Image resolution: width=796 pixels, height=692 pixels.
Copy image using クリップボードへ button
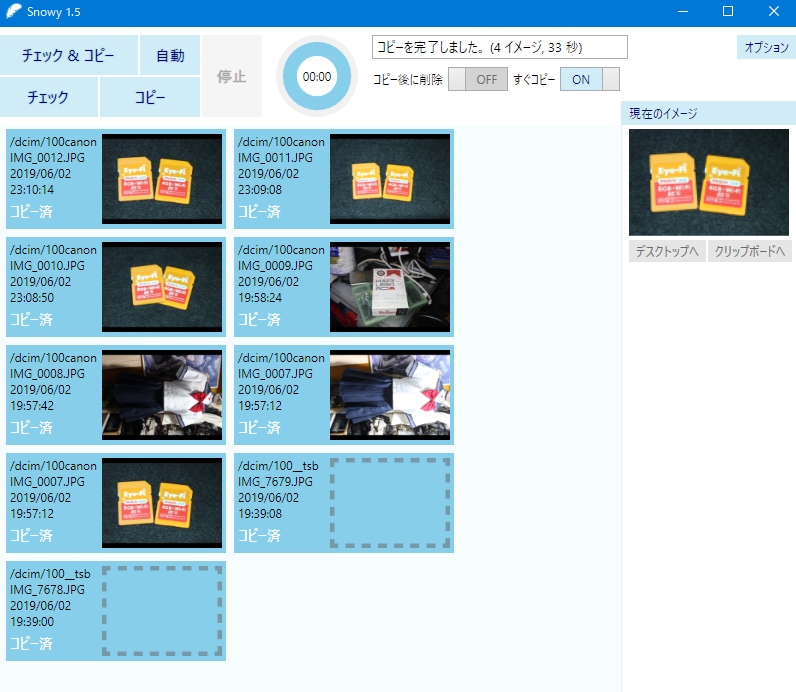(x=750, y=251)
